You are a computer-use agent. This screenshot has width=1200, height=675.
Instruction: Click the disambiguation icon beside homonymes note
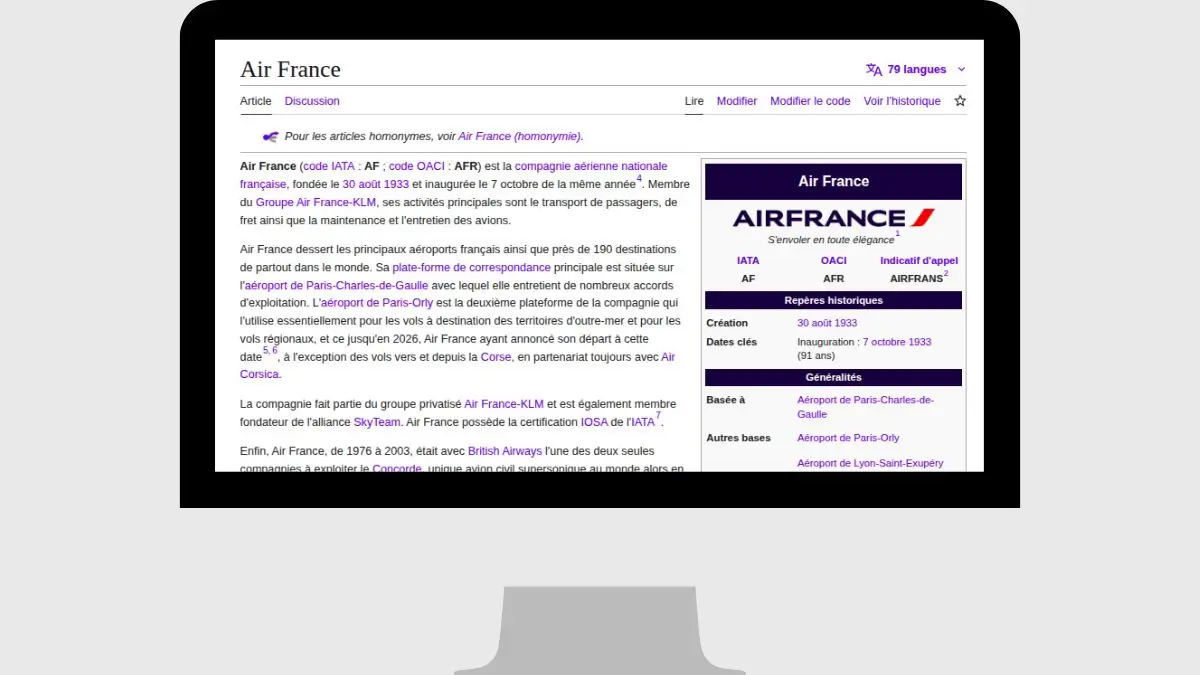click(270, 136)
